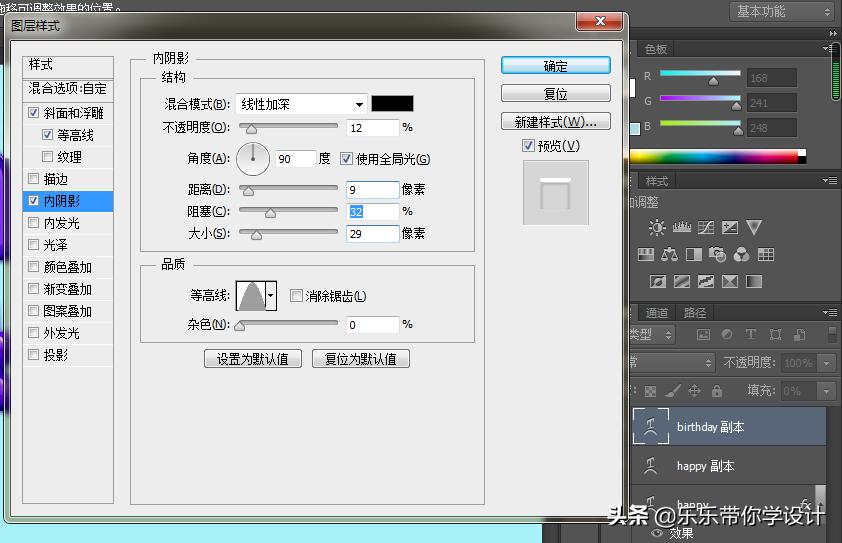Screen dimensions: 842x543
Task: Click 复位为默认值 button
Action: (x=361, y=359)
